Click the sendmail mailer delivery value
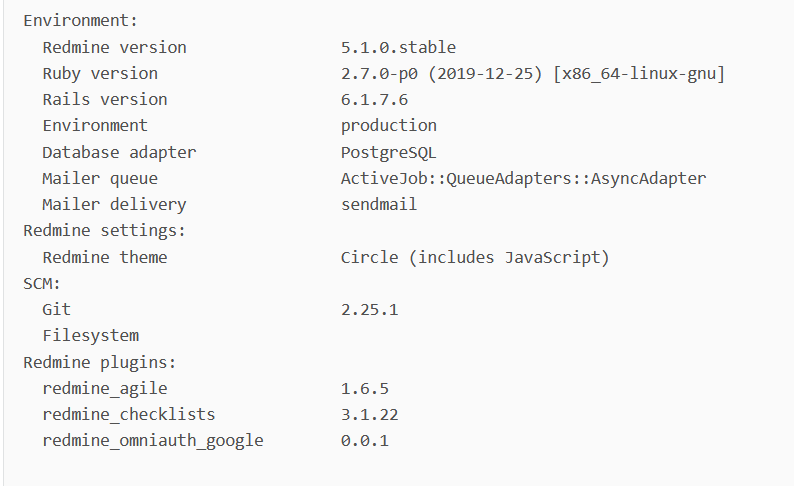Viewport: 794px width, 486px height. [x=379, y=205]
